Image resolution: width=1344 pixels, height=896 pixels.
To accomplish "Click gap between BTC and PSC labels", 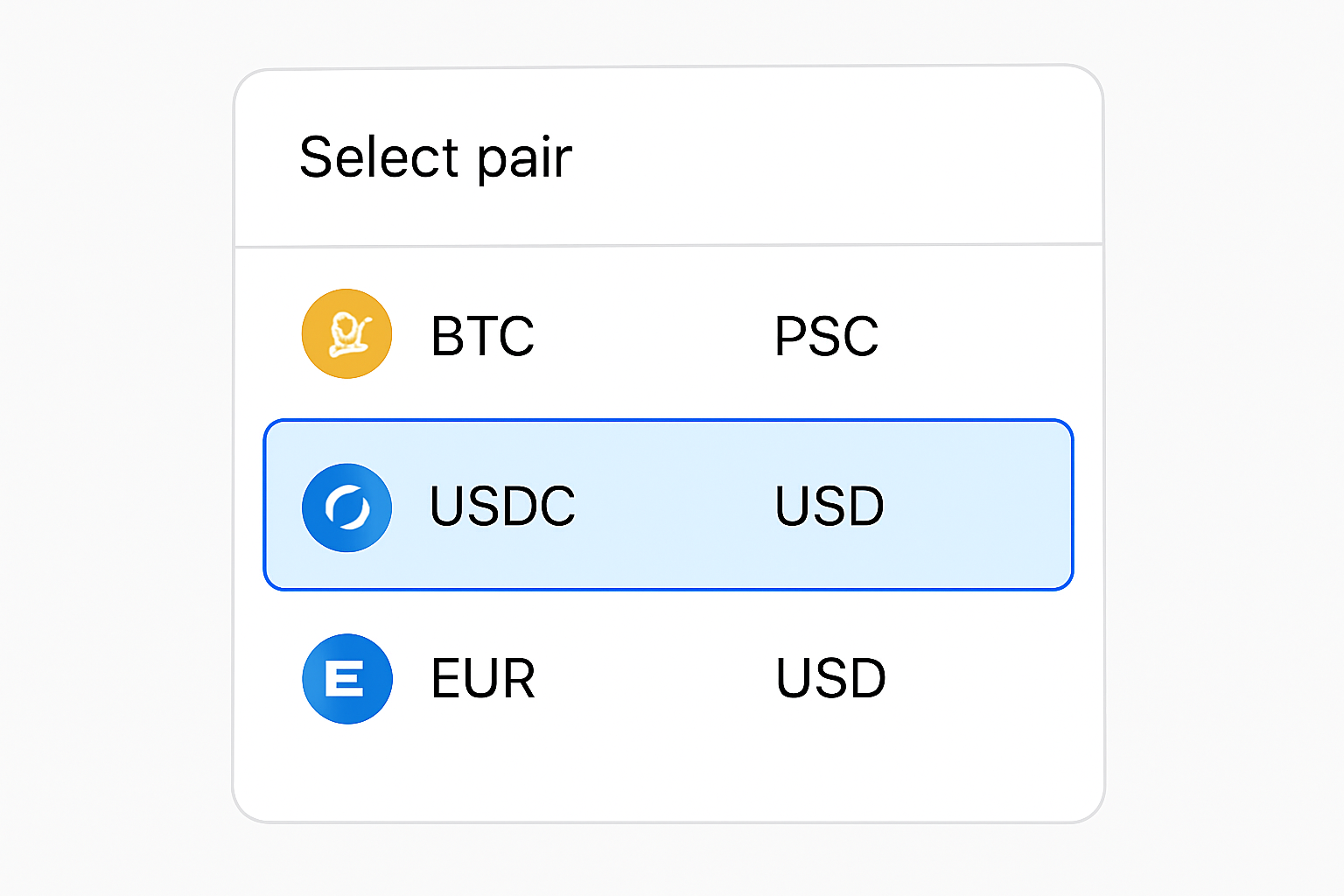I will 653,336.
